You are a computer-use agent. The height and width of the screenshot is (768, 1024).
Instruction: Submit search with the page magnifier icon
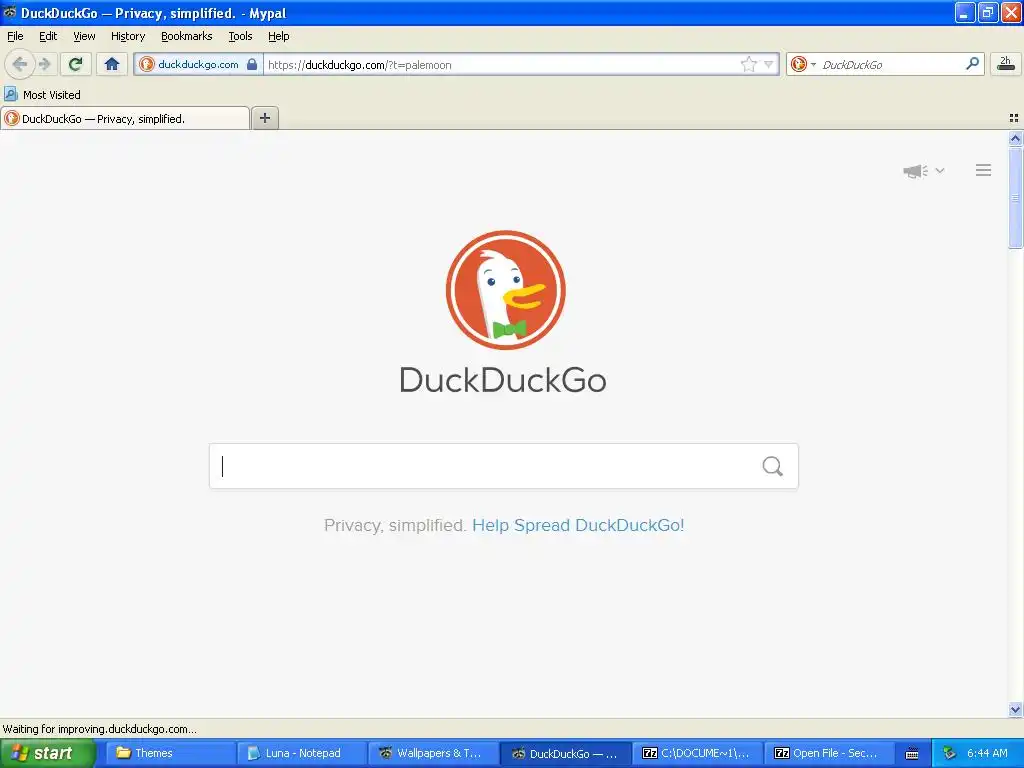pyautogui.click(x=772, y=466)
